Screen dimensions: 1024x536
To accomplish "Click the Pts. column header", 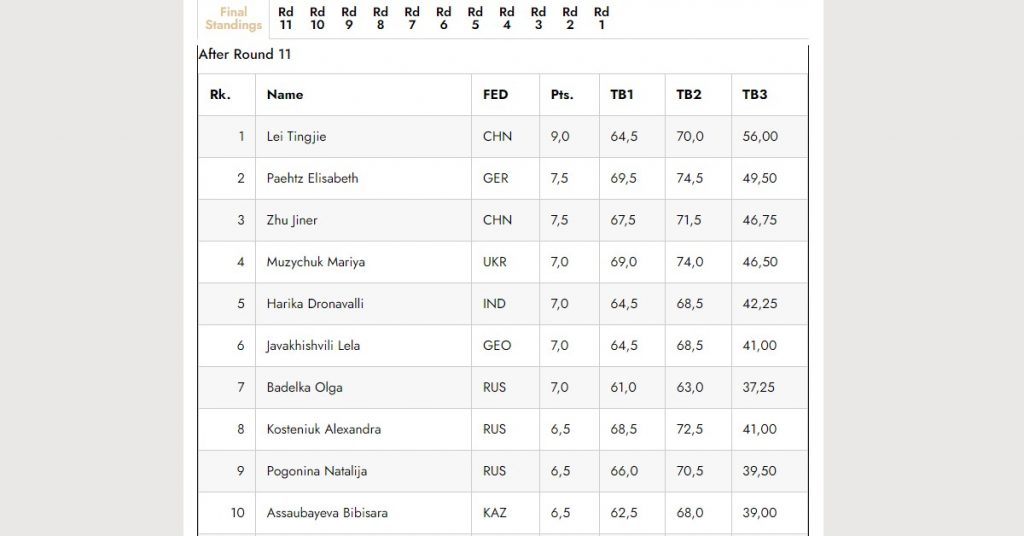I will 562,95.
